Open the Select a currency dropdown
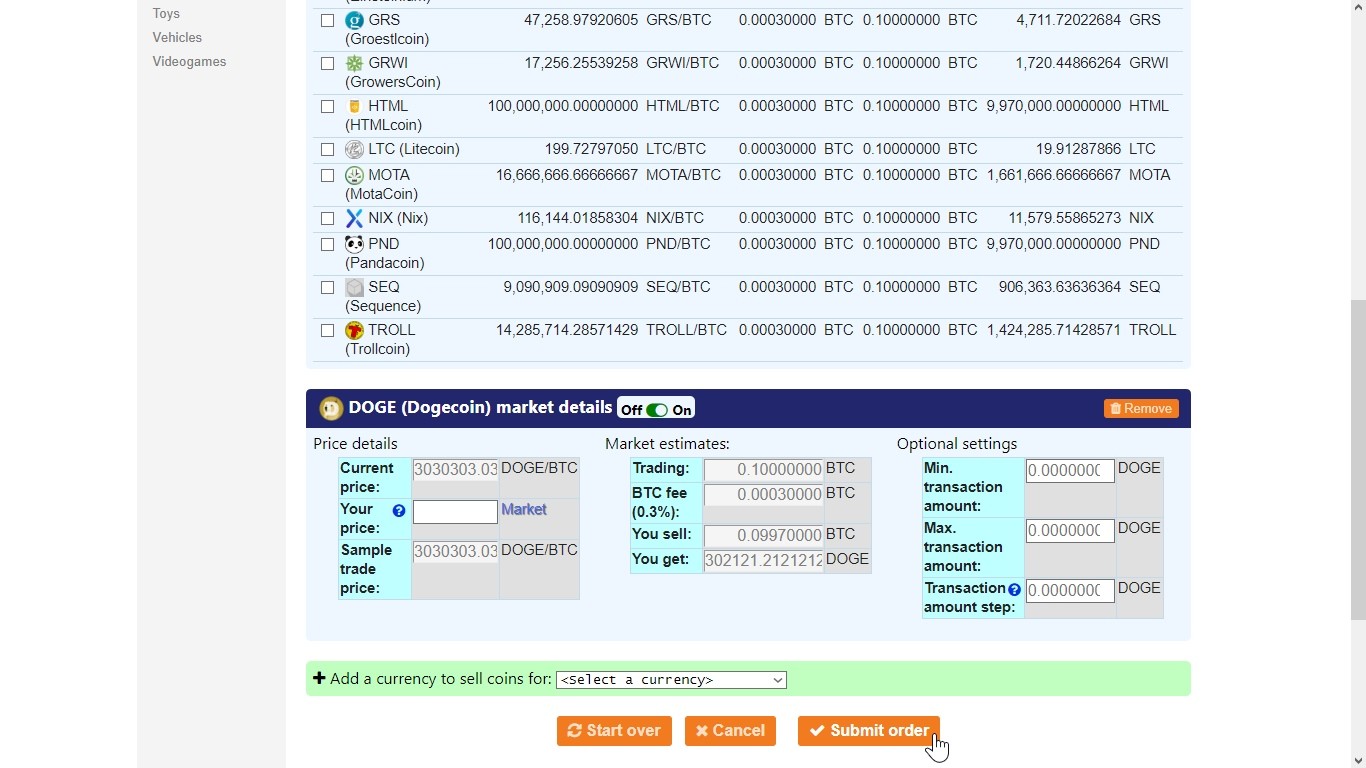This screenshot has height=768, width=1366. (671, 680)
